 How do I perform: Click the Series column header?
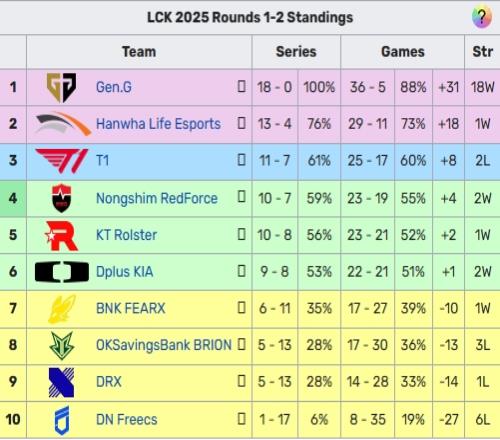pyautogui.click(x=296, y=52)
